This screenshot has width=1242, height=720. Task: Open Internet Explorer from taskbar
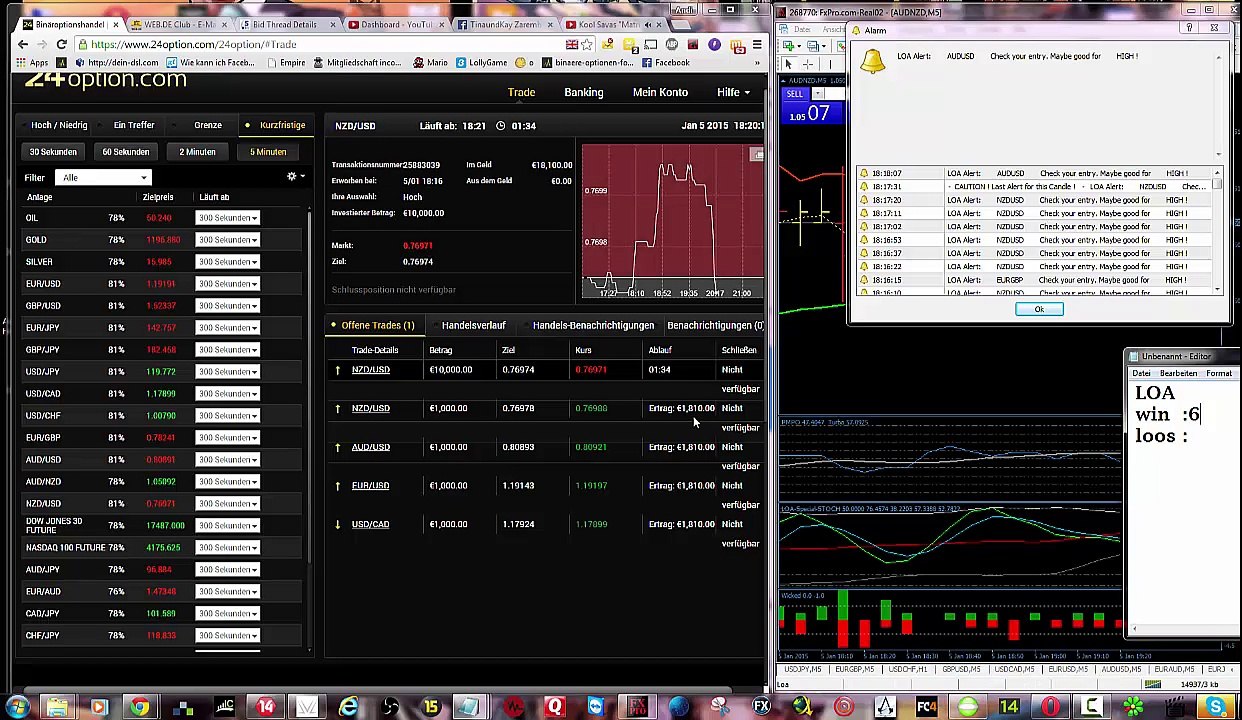pos(348,708)
